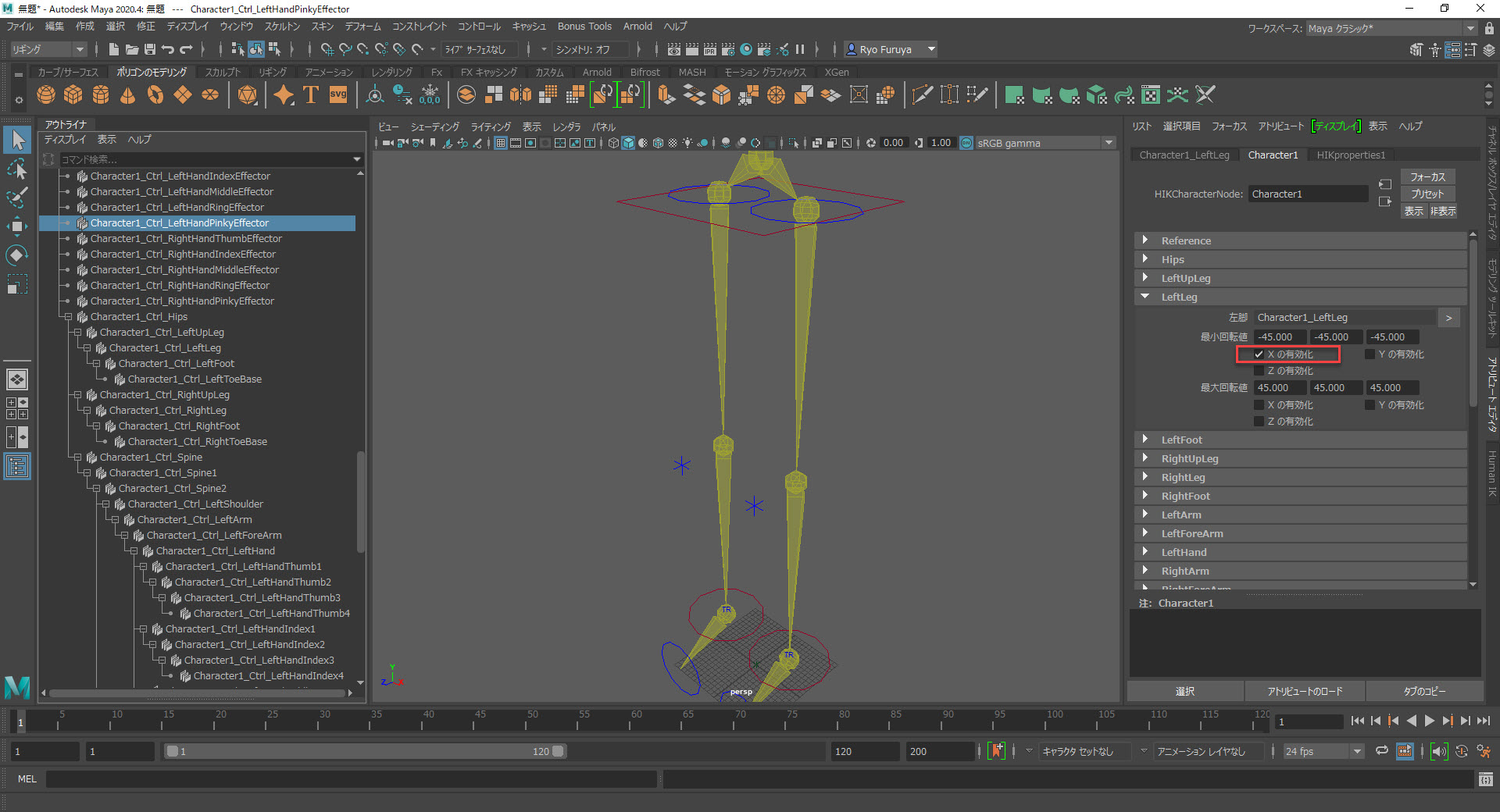Click the playback range slider bar
The width and height of the screenshot is (1500, 812).
[x=364, y=751]
